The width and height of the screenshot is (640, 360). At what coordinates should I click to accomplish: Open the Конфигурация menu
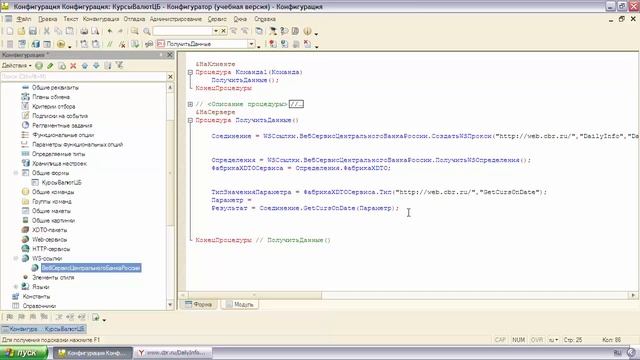(x=101, y=19)
